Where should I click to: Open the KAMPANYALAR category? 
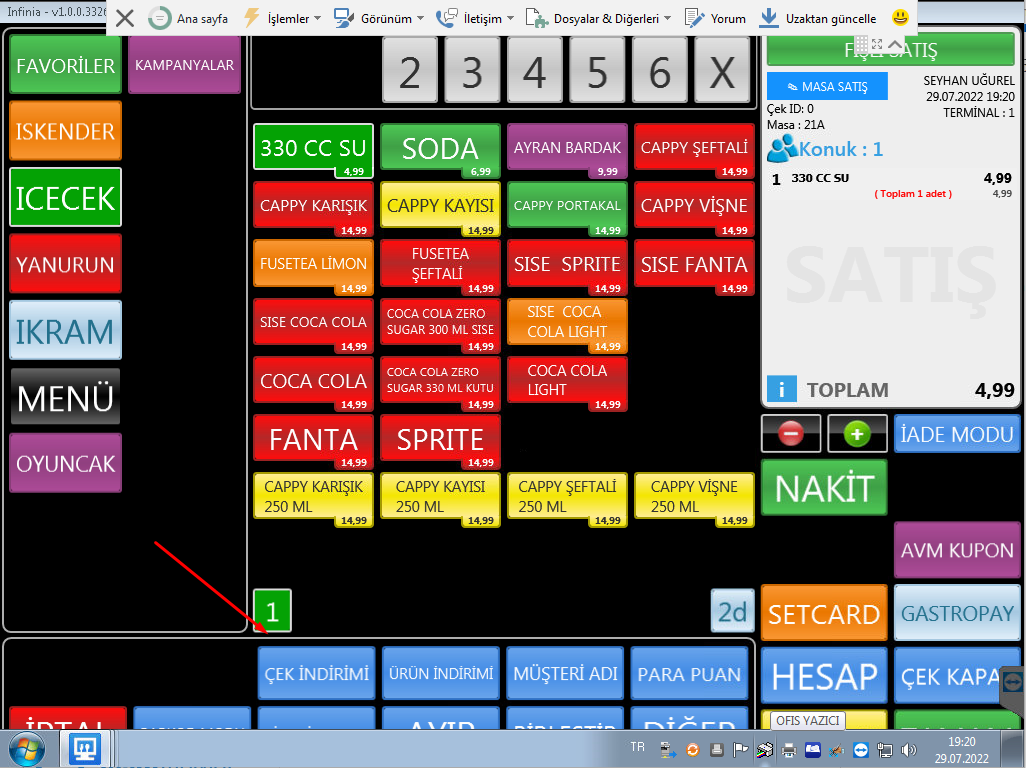pos(185,65)
